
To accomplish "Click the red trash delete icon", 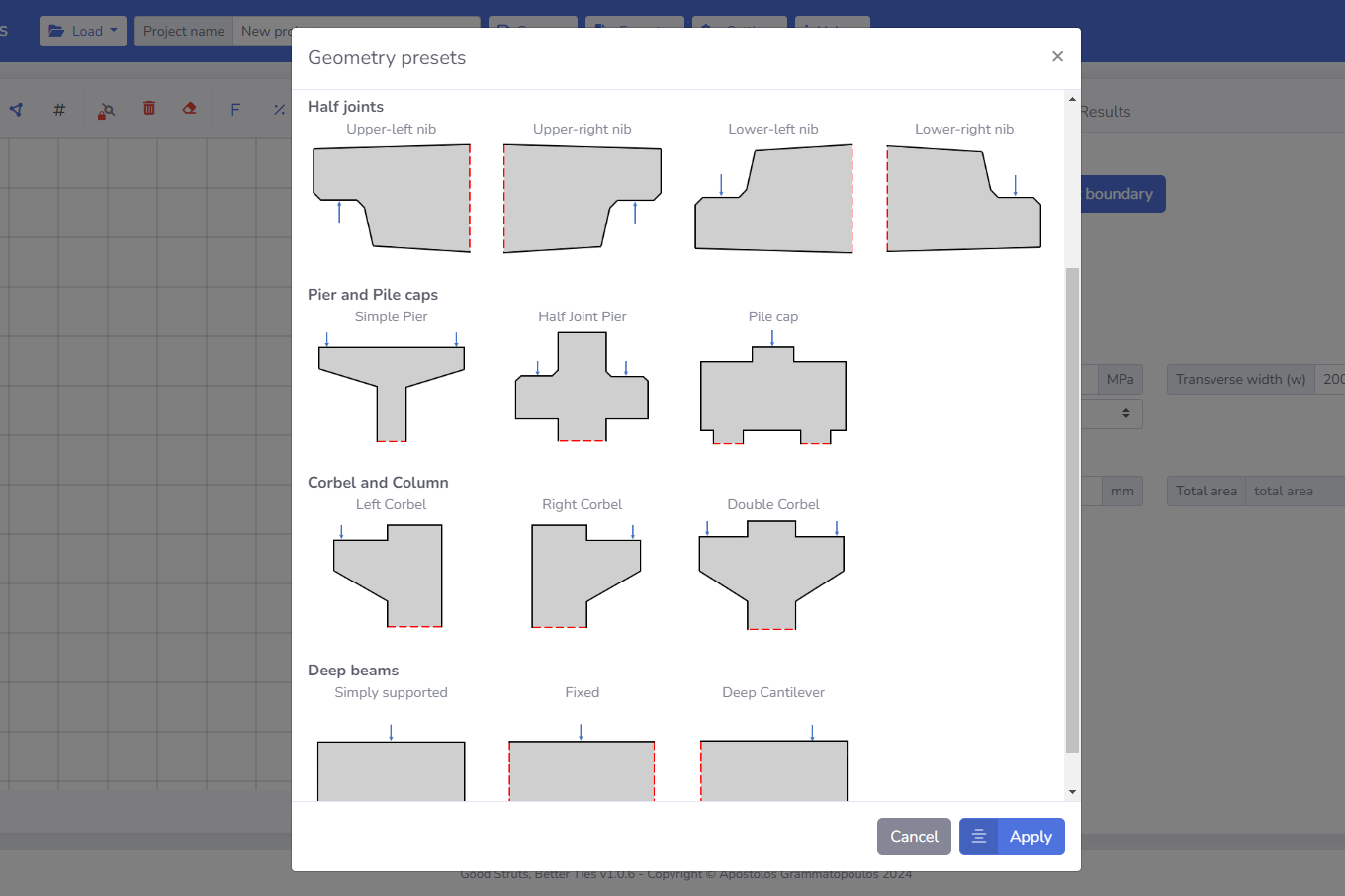I will coord(149,109).
